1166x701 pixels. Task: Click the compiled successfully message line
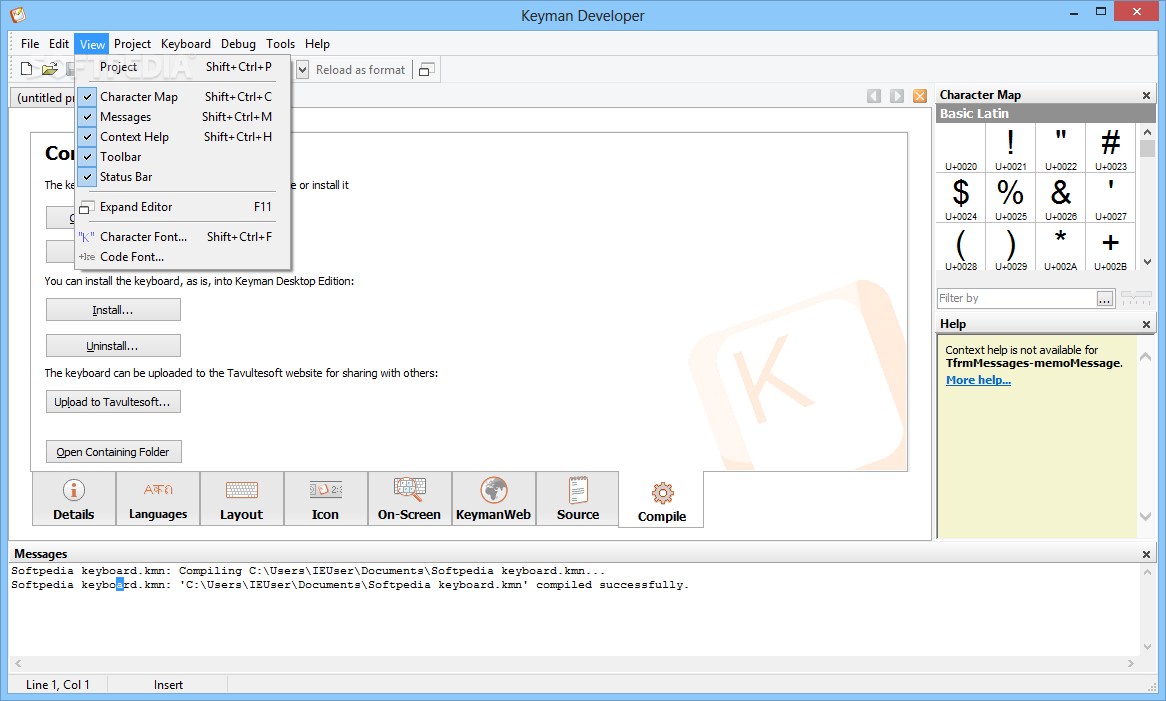(x=350, y=585)
